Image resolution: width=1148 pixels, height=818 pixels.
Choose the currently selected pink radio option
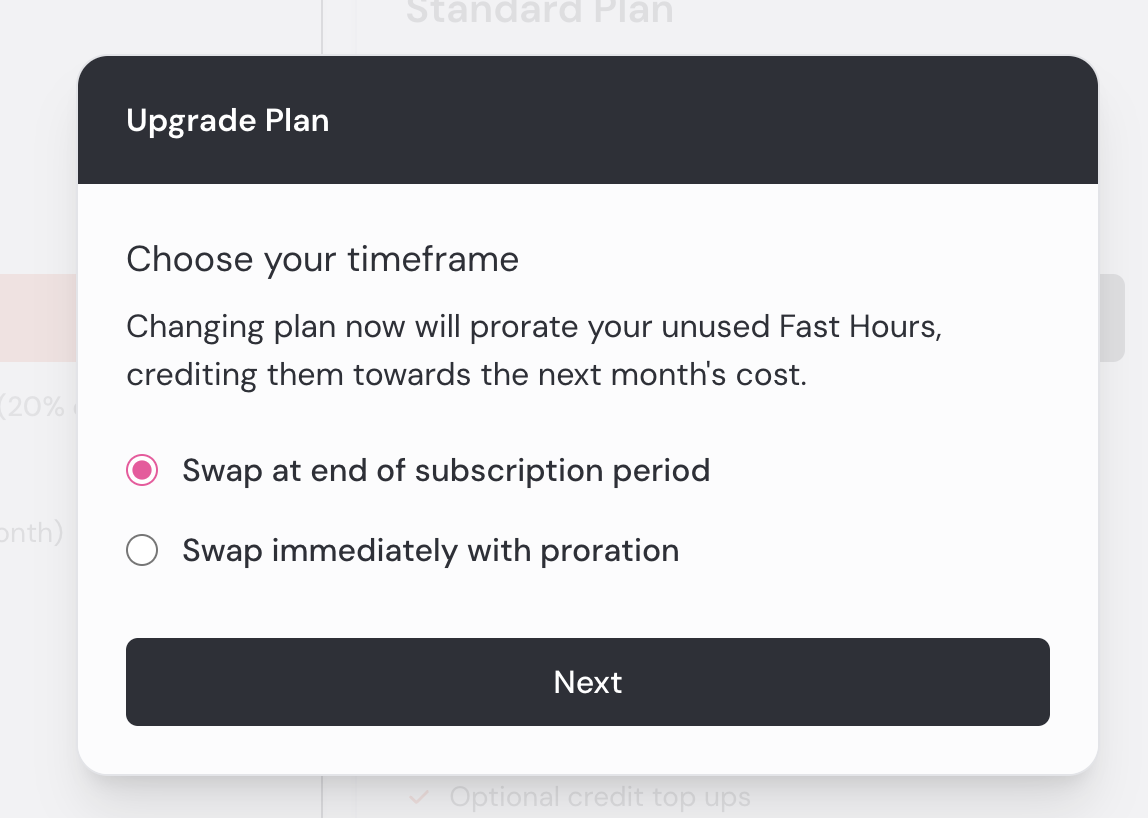[142, 470]
